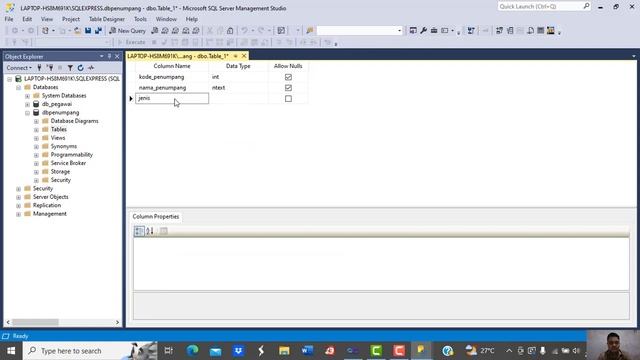Click the Save All icon
Image resolution: width=640 pixels, height=360 pixels.
98,31
